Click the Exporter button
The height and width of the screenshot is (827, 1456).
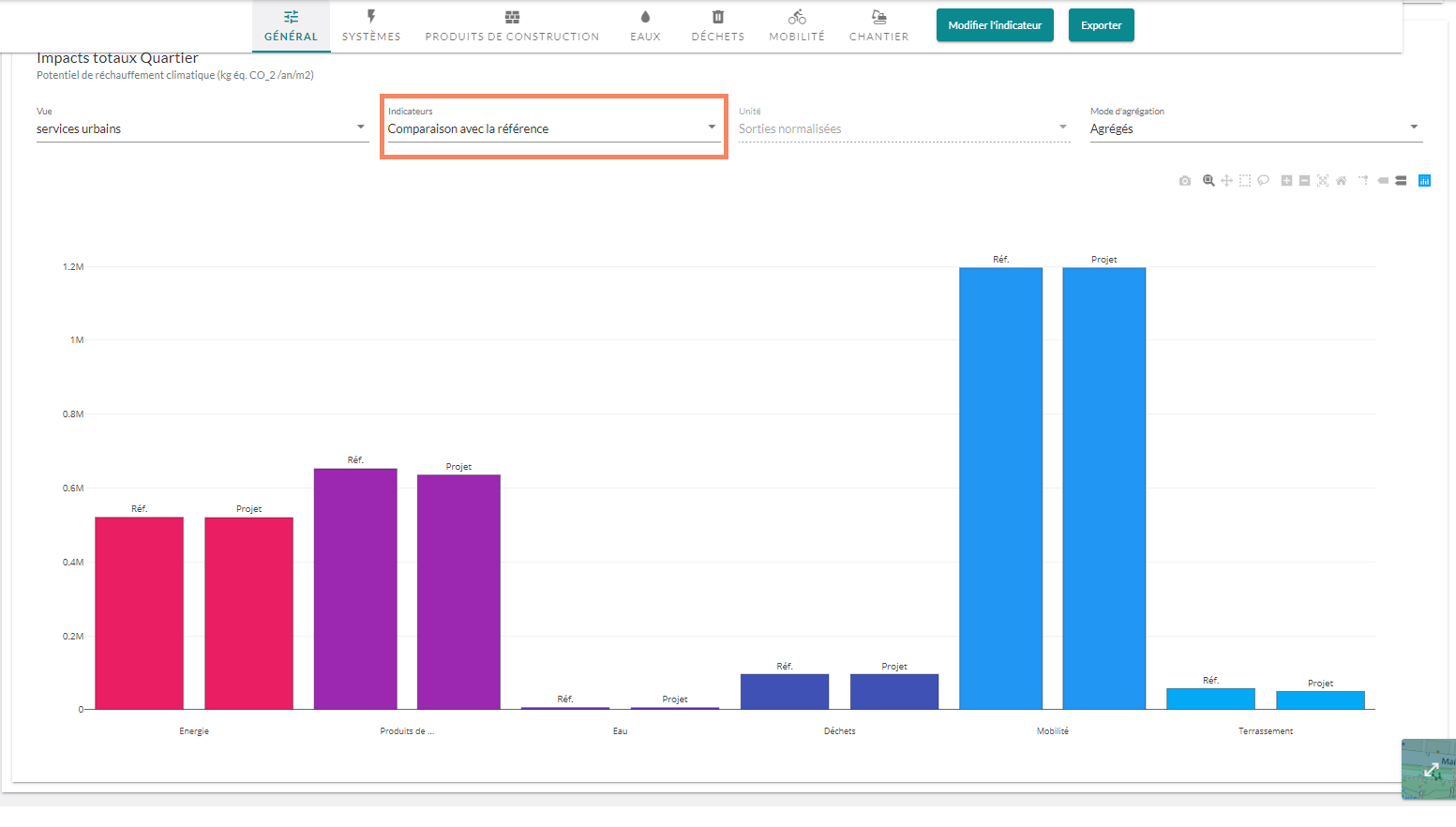click(x=1101, y=25)
